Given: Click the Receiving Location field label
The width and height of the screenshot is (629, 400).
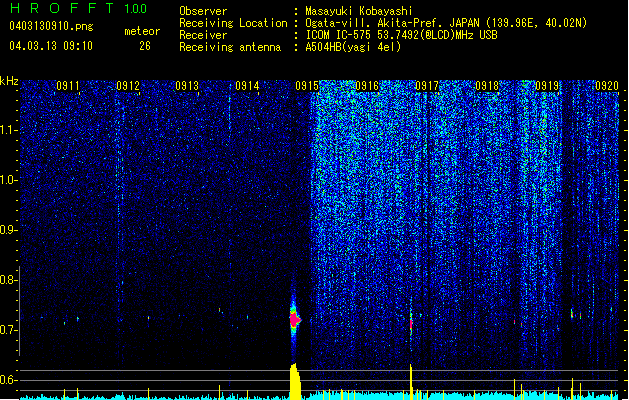Looking at the screenshot, I should pyautogui.click(x=233, y=23).
